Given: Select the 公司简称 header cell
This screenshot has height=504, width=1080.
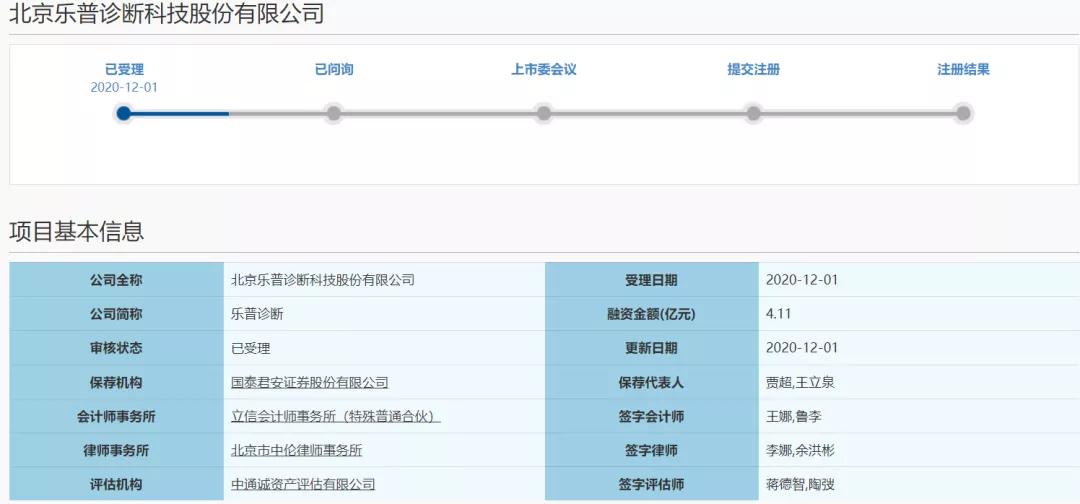Looking at the screenshot, I should coord(116,314).
